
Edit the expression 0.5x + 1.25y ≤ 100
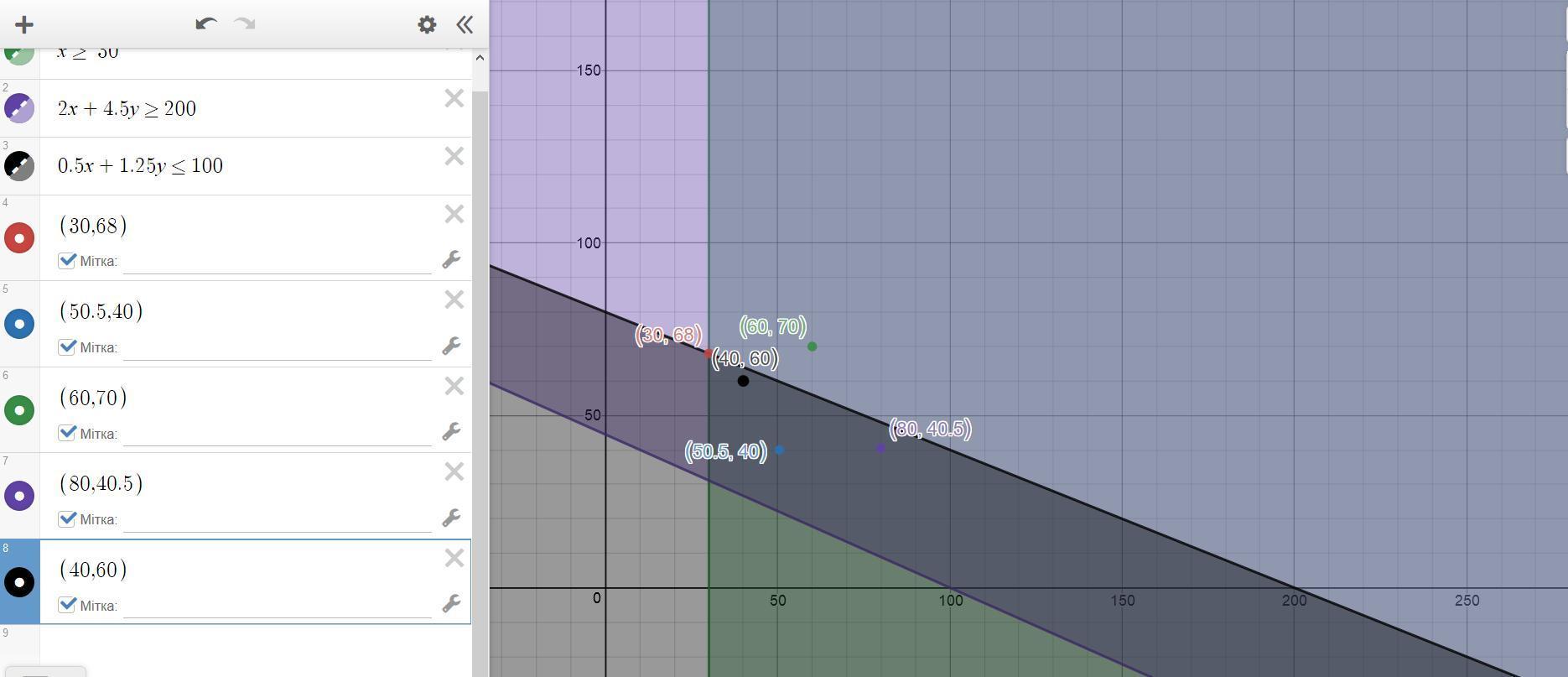tap(140, 165)
